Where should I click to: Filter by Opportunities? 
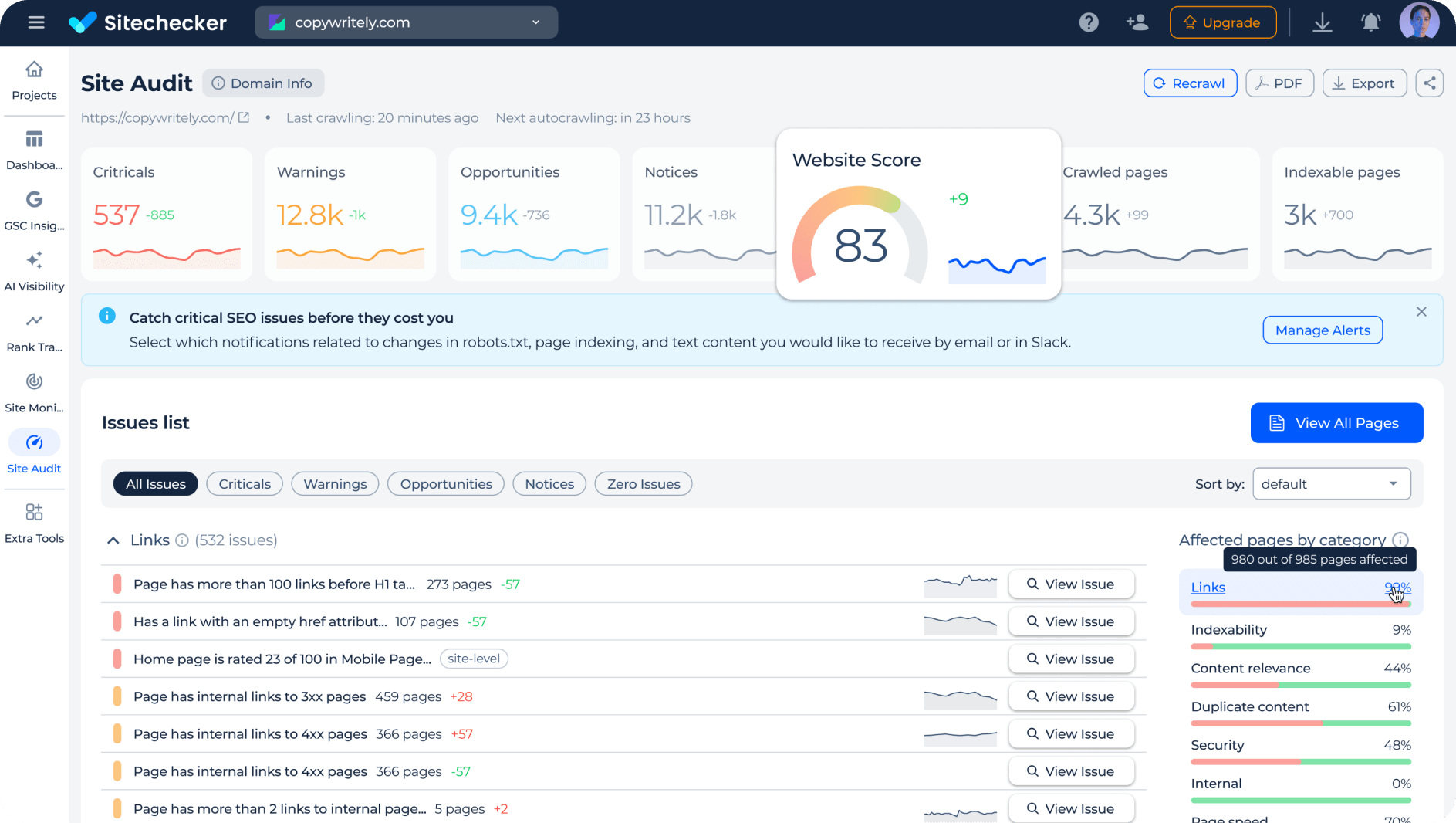click(x=446, y=484)
